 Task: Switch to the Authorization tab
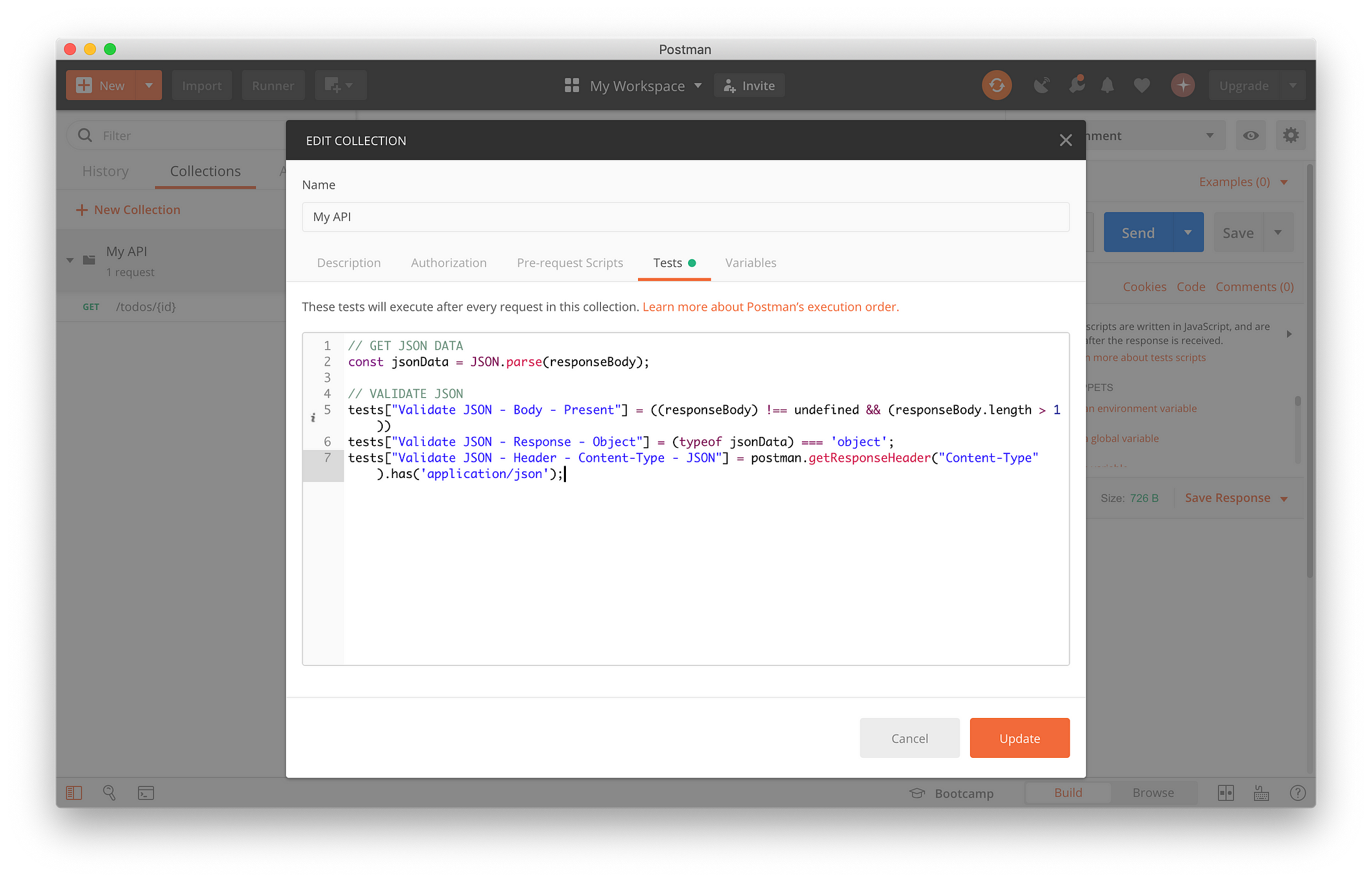pos(449,263)
